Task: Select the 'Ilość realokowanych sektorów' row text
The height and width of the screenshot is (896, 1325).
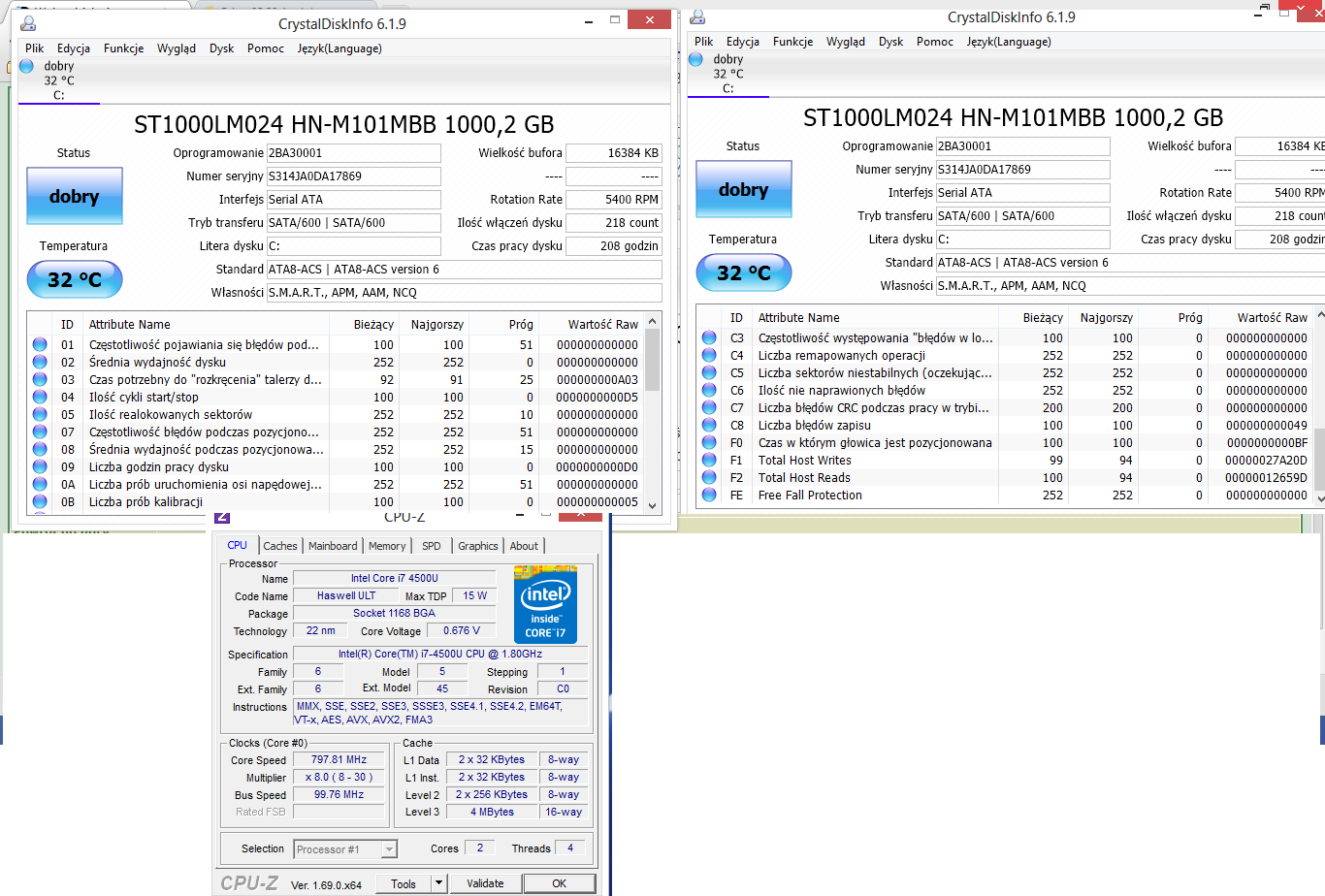Action: (171, 414)
